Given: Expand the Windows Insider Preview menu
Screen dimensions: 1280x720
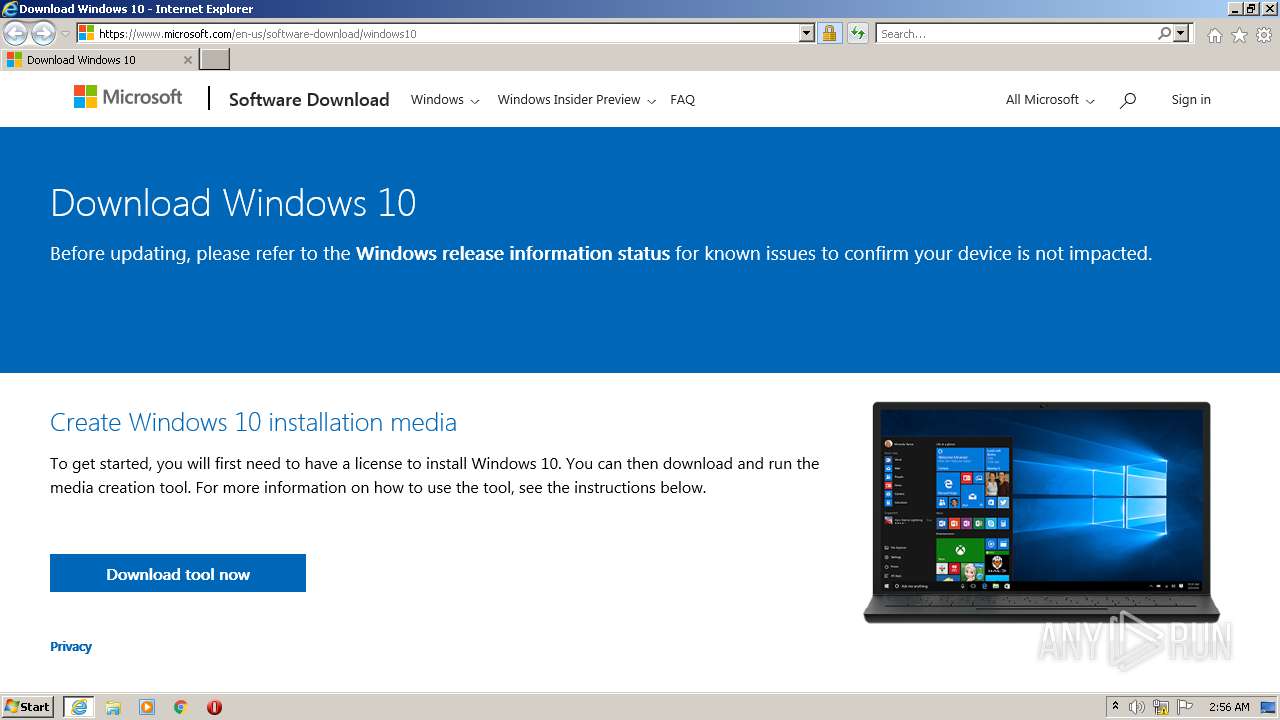Looking at the screenshot, I should click(577, 100).
